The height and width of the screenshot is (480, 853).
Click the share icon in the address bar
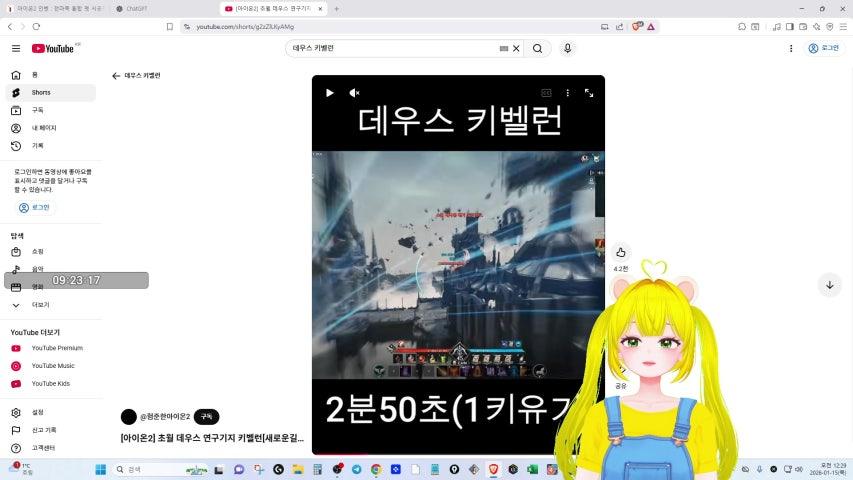click(x=620, y=27)
